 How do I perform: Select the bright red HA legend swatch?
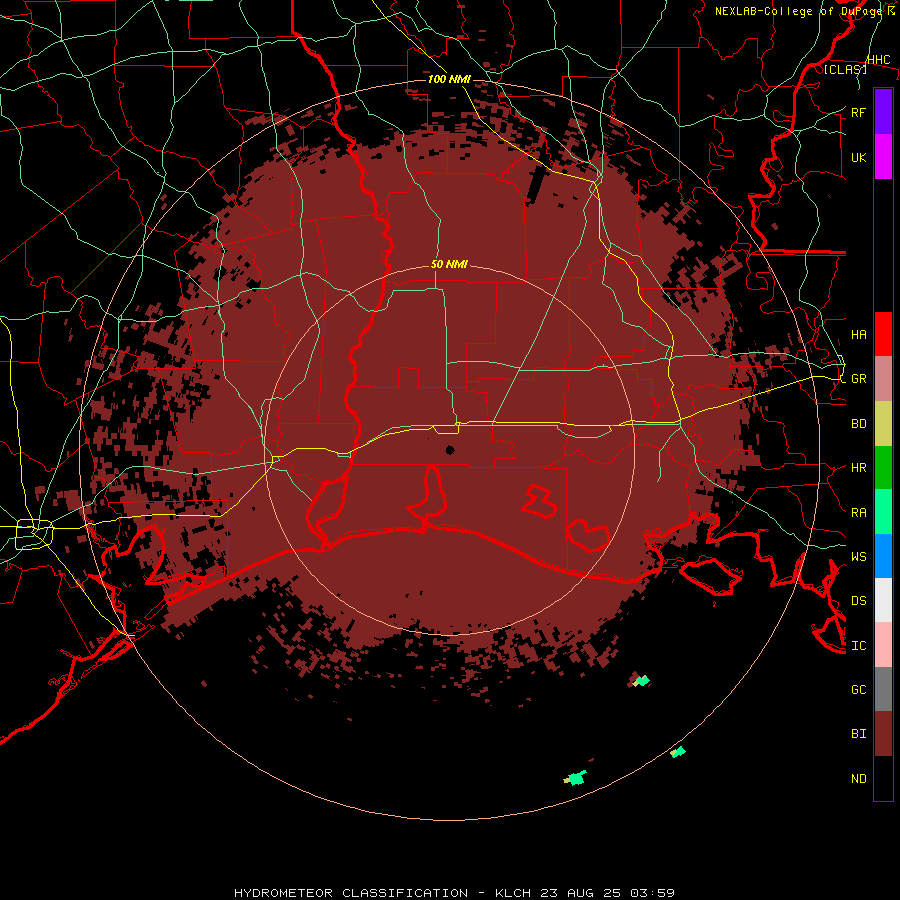tap(883, 334)
